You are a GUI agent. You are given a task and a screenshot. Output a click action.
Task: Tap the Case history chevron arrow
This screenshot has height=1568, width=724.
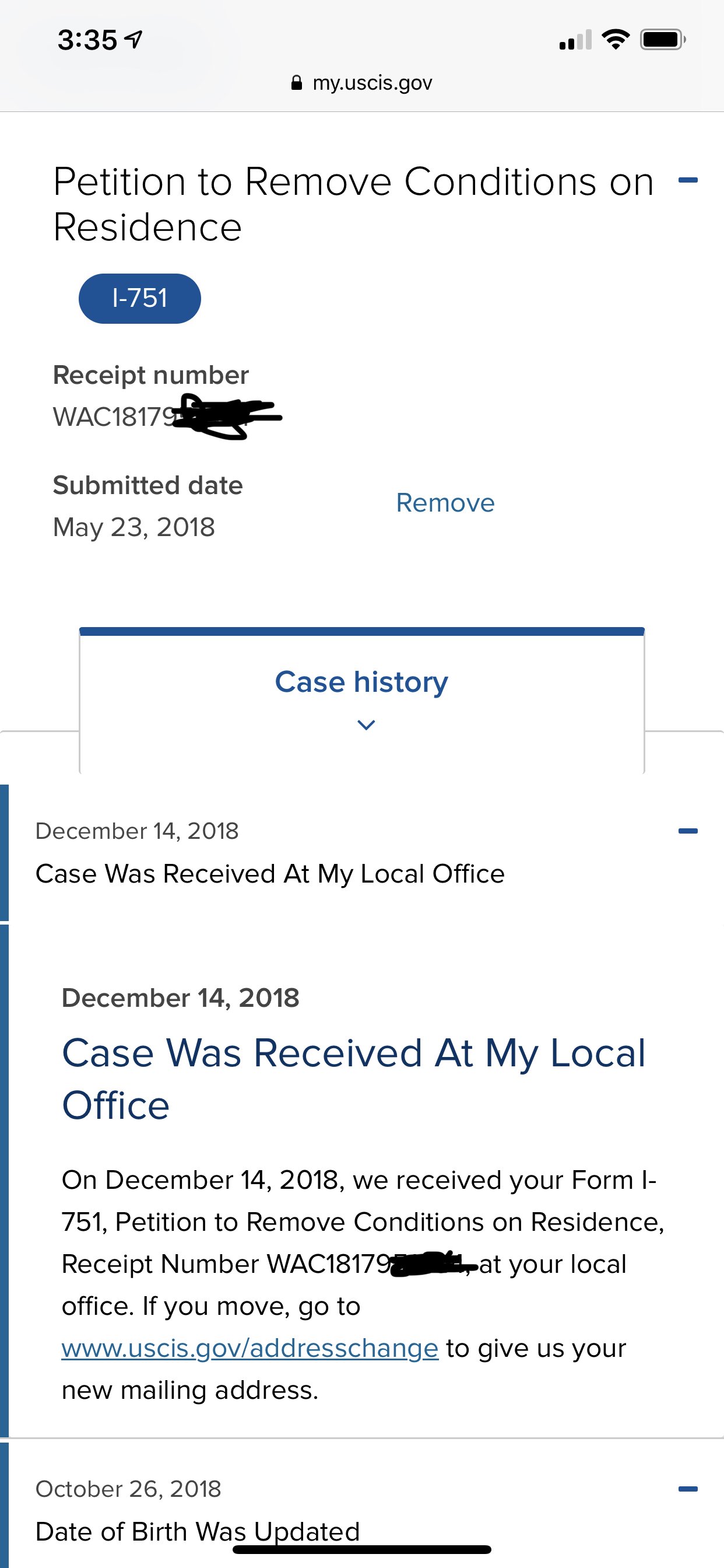click(365, 724)
